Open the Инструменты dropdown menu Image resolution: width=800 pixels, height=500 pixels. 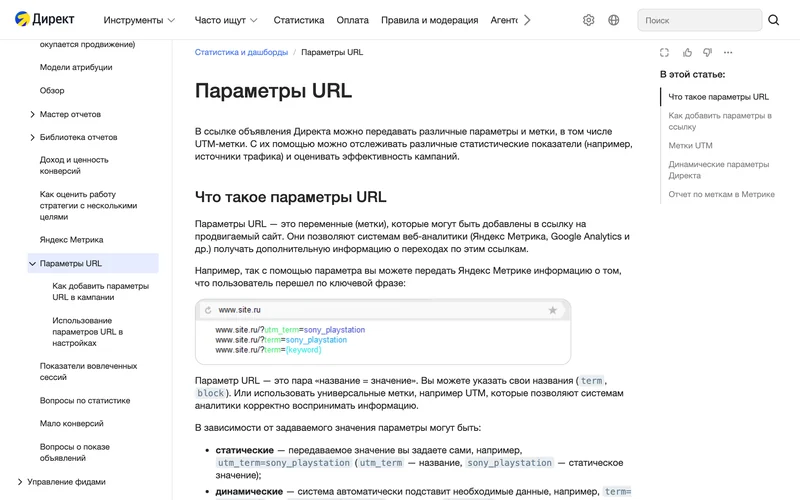[139, 20]
